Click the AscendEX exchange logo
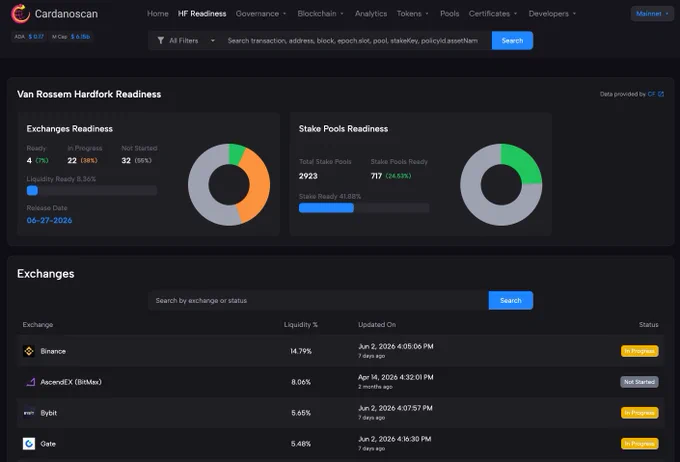Screen dimensions: 680x462 pos(29,382)
